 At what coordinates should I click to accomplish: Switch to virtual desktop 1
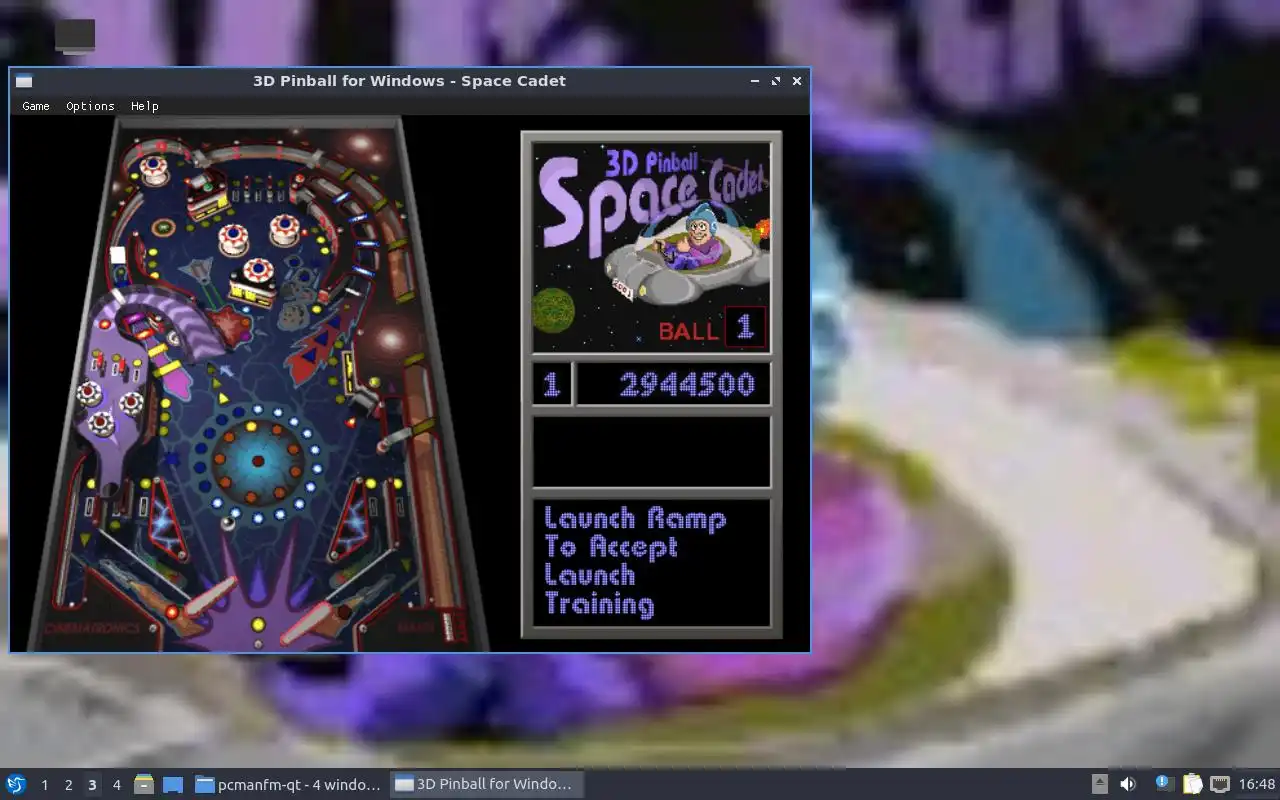coord(44,785)
